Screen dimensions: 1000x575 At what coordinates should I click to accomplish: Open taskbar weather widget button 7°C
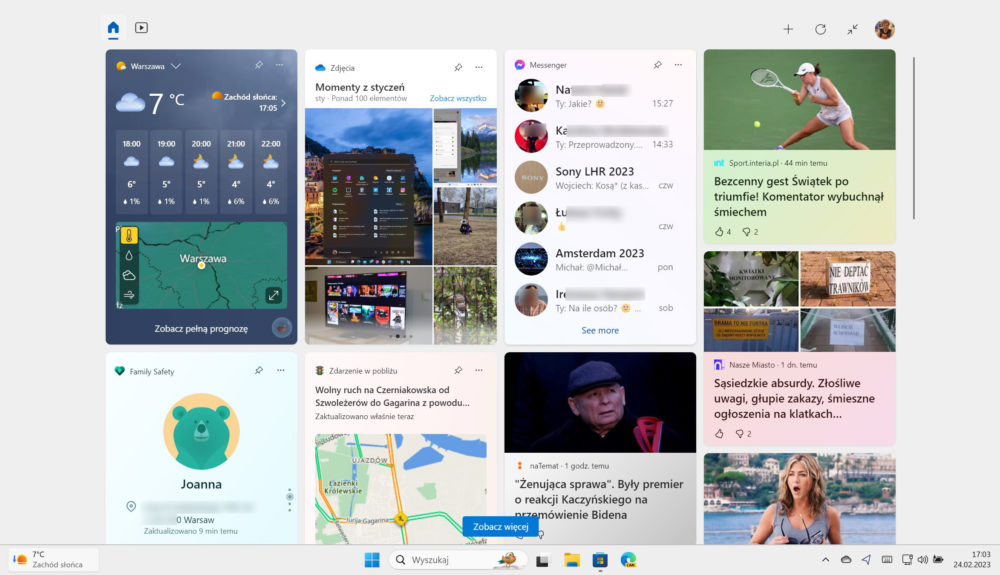tap(54, 560)
